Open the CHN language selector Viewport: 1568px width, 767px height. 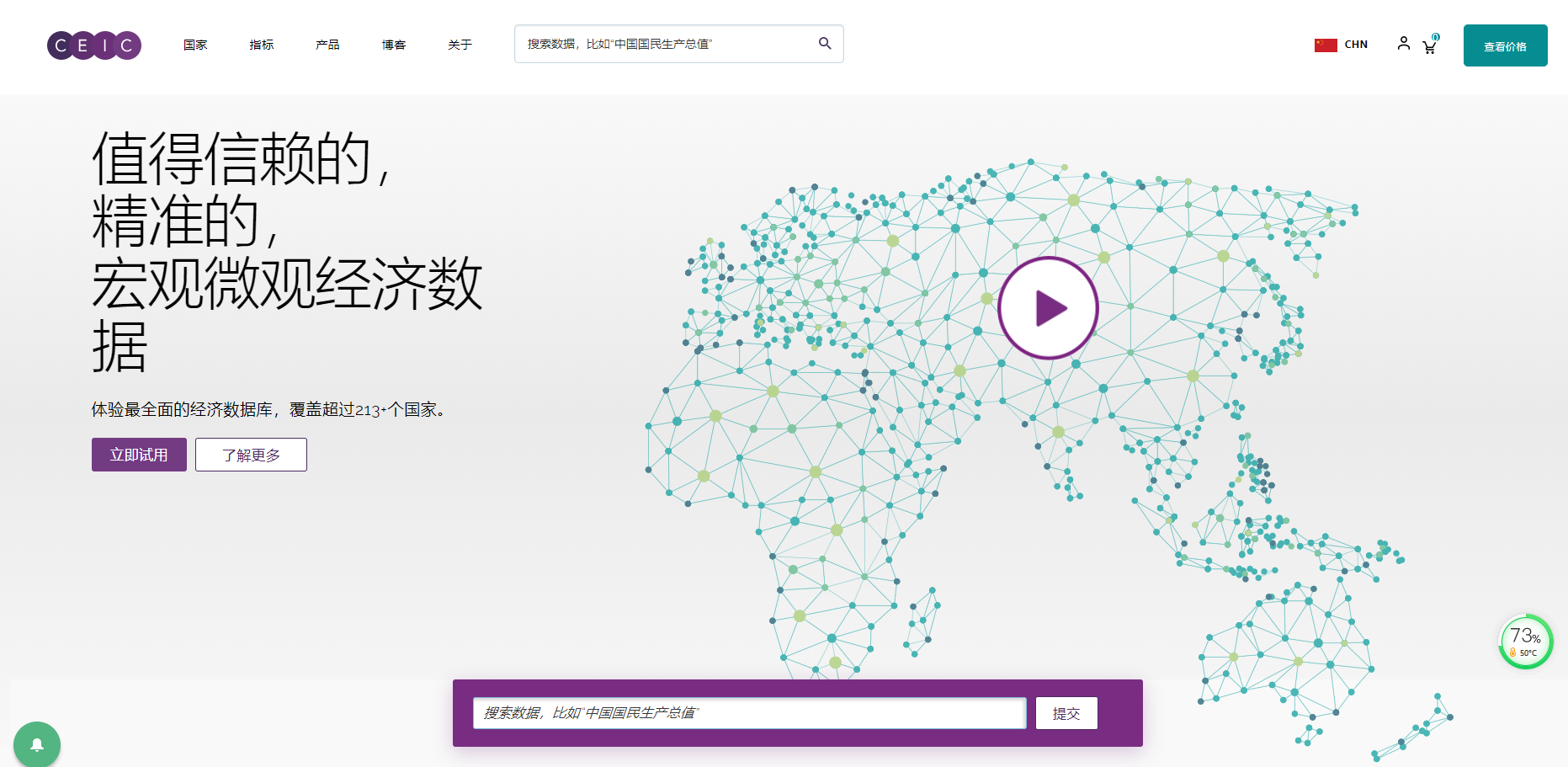pos(1355,45)
